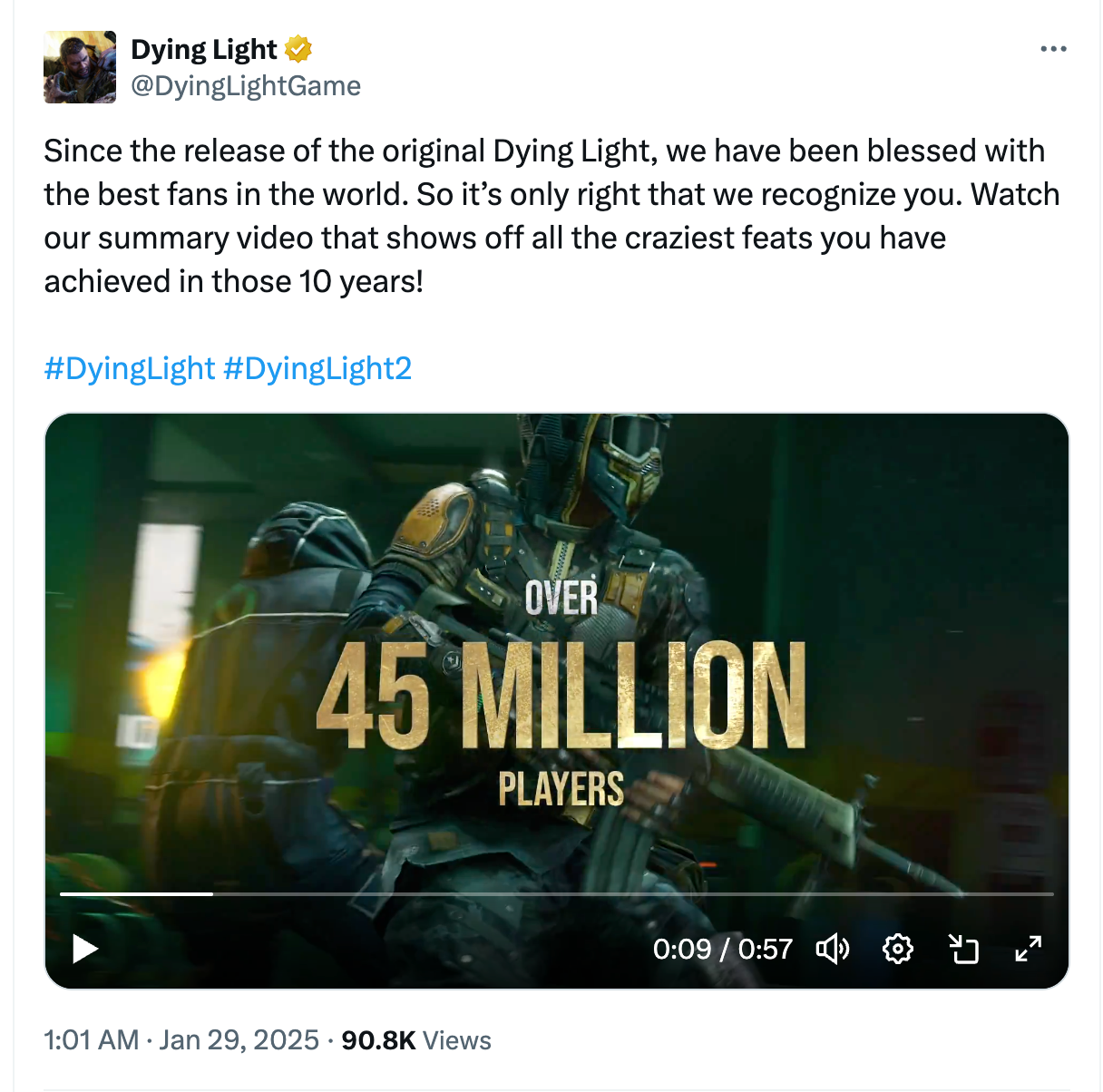1103x1092 pixels.
Task: Click the gold verified badge
Action: 298,49
